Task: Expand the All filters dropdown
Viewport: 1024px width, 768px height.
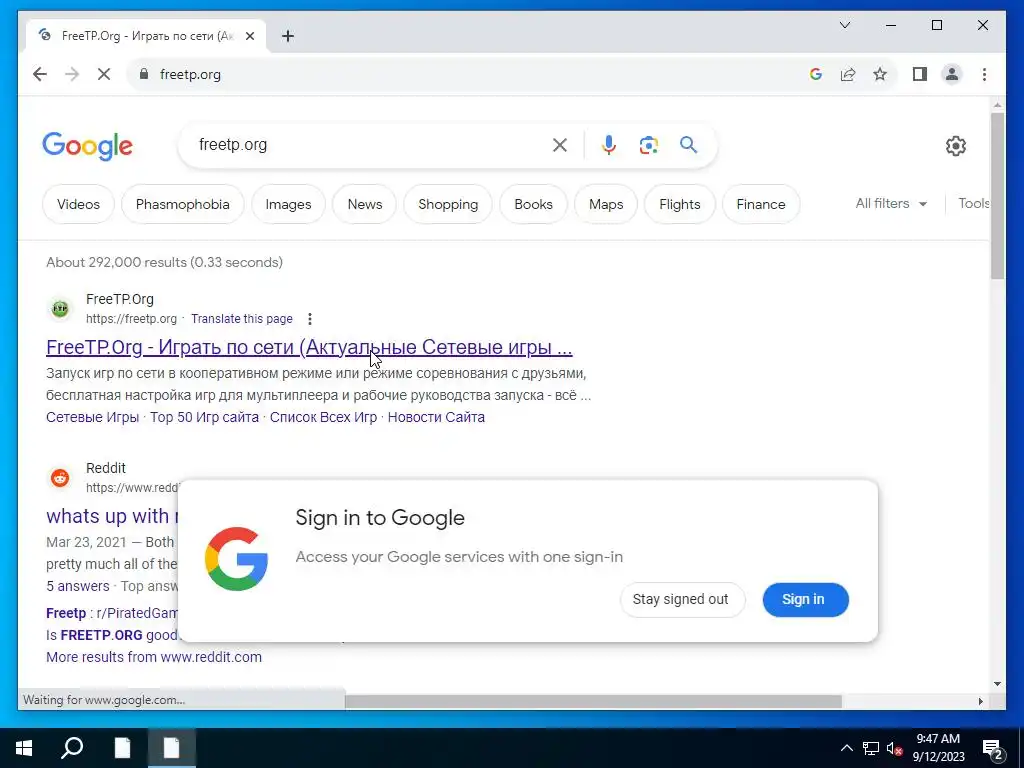Action: click(x=891, y=204)
